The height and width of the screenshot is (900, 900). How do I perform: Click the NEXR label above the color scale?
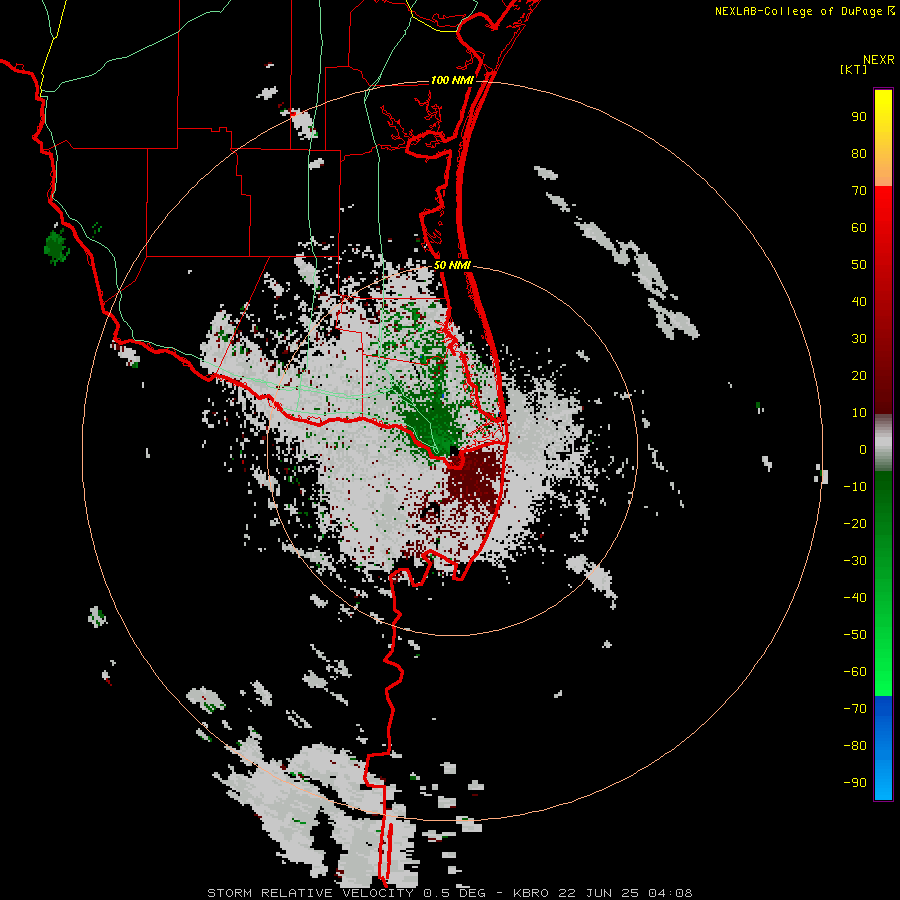coord(878,60)
